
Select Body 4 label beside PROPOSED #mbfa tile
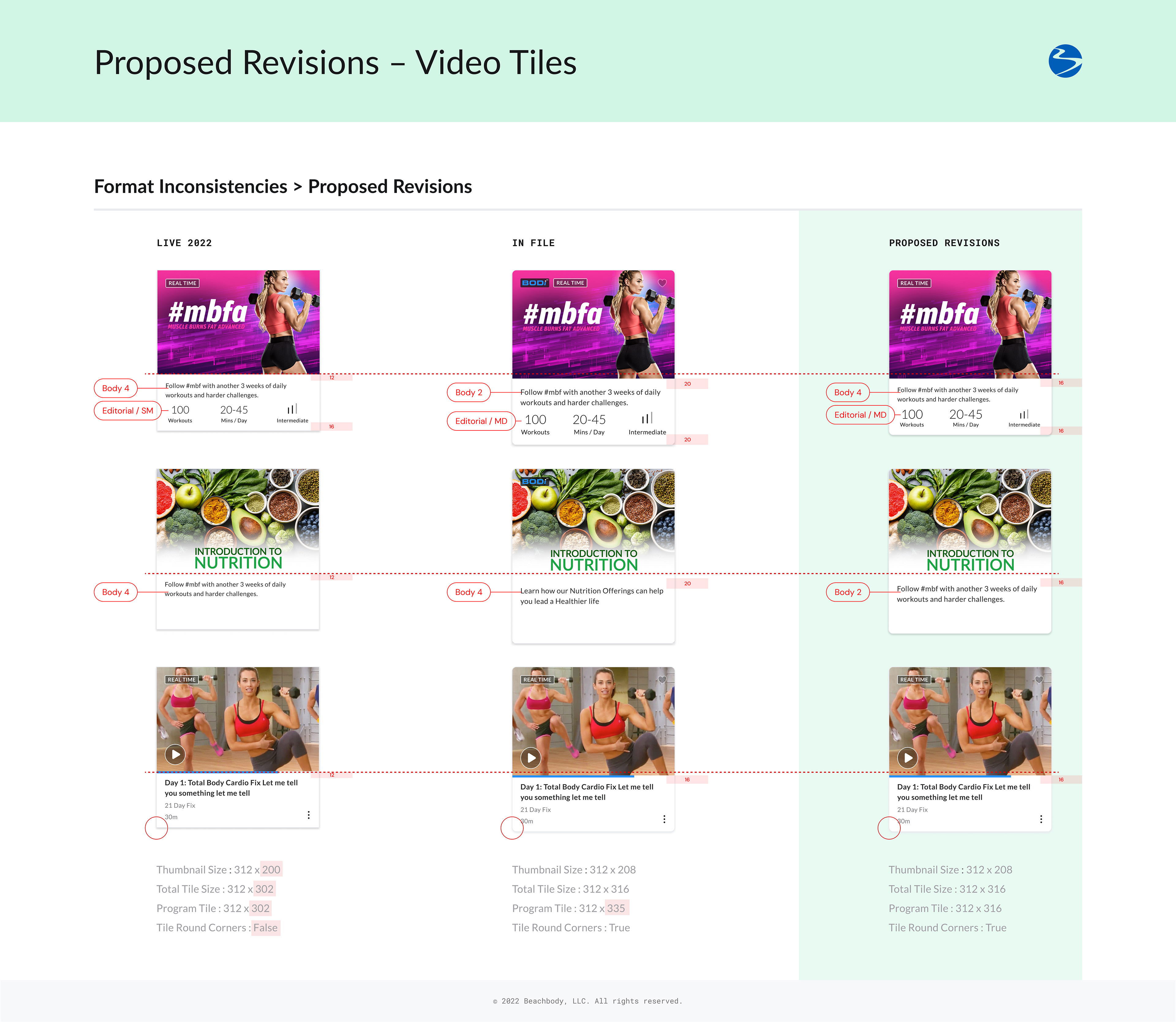pos(847,393)
